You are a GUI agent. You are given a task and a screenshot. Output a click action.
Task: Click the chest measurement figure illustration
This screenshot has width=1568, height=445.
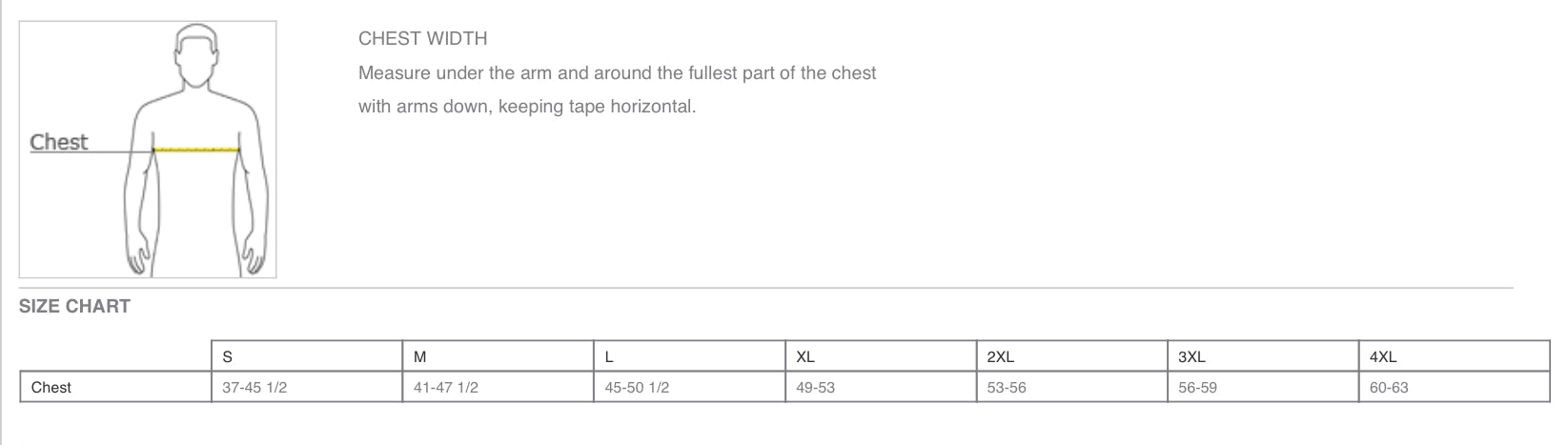click(148, 150)
